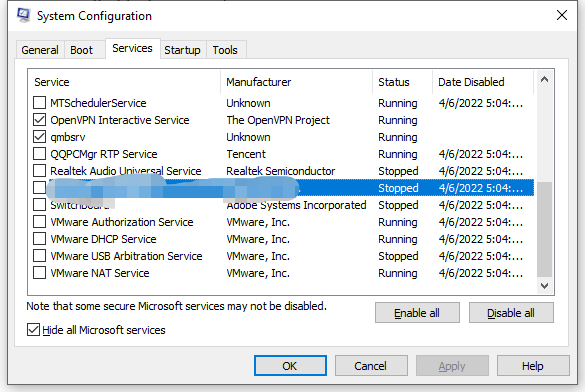The width and height of the screenshot is (585, 392).
Task: Select the 'Tencent' manufacturer cell
Action: [246, 154]
